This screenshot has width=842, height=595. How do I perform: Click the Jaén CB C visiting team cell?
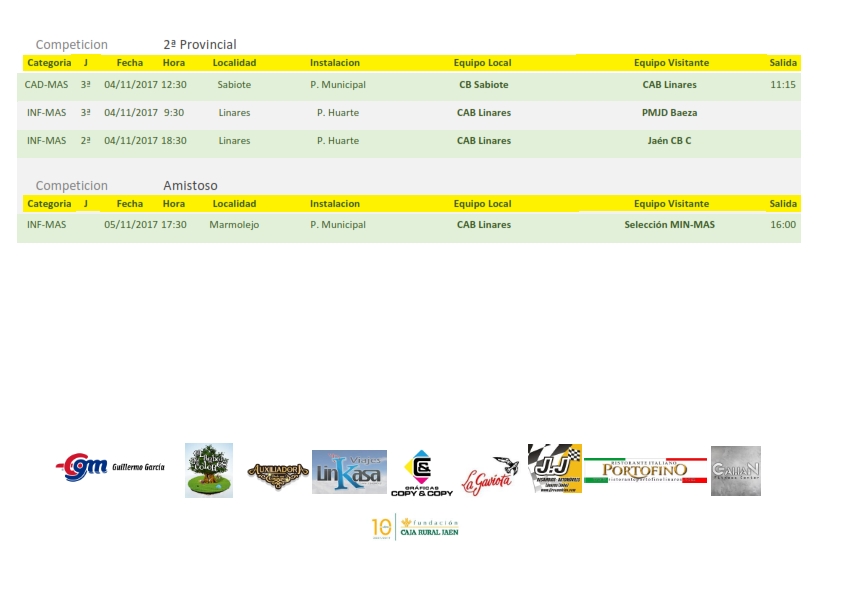669,141
